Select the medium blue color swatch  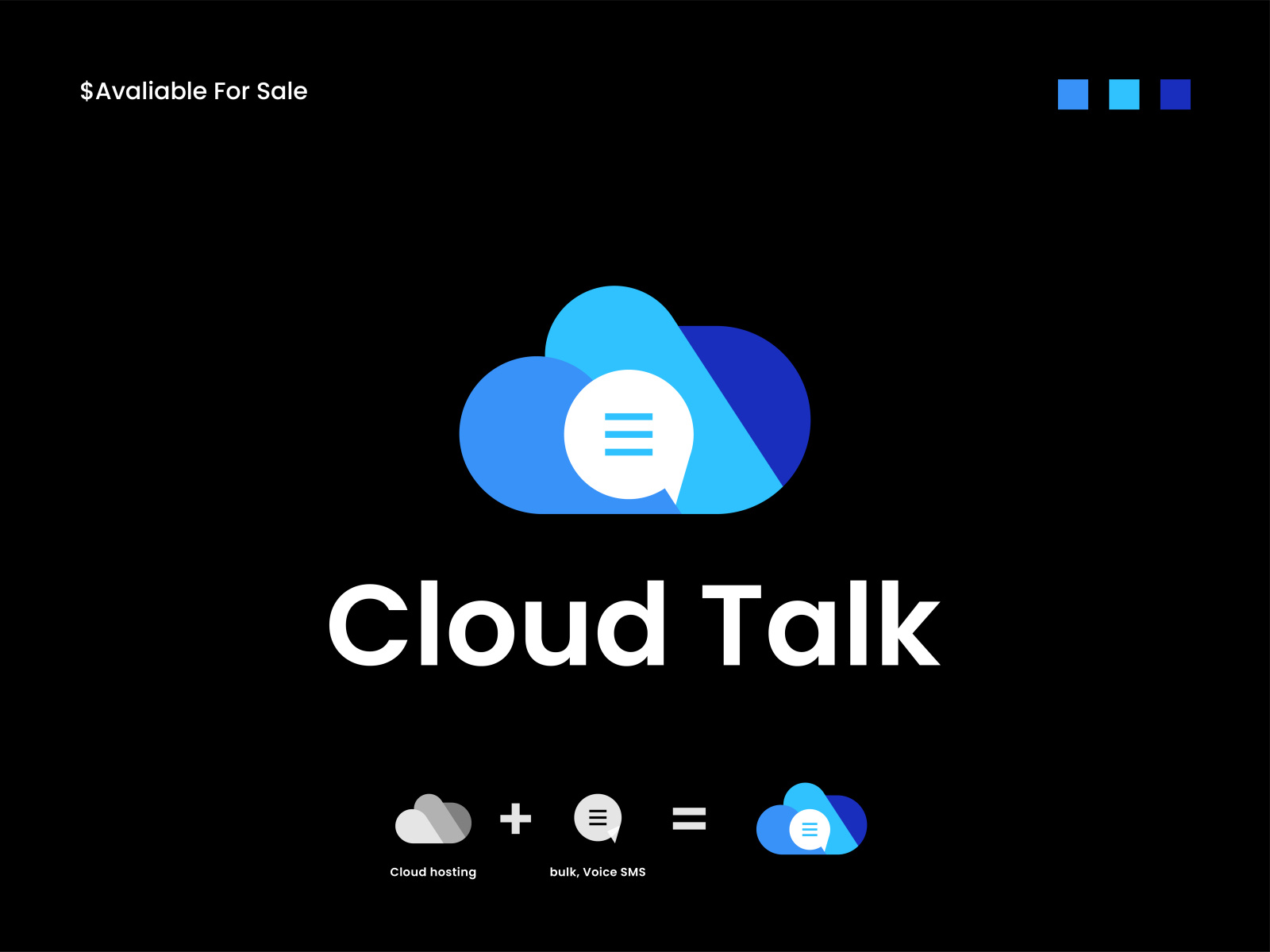tap(1073, 95)
